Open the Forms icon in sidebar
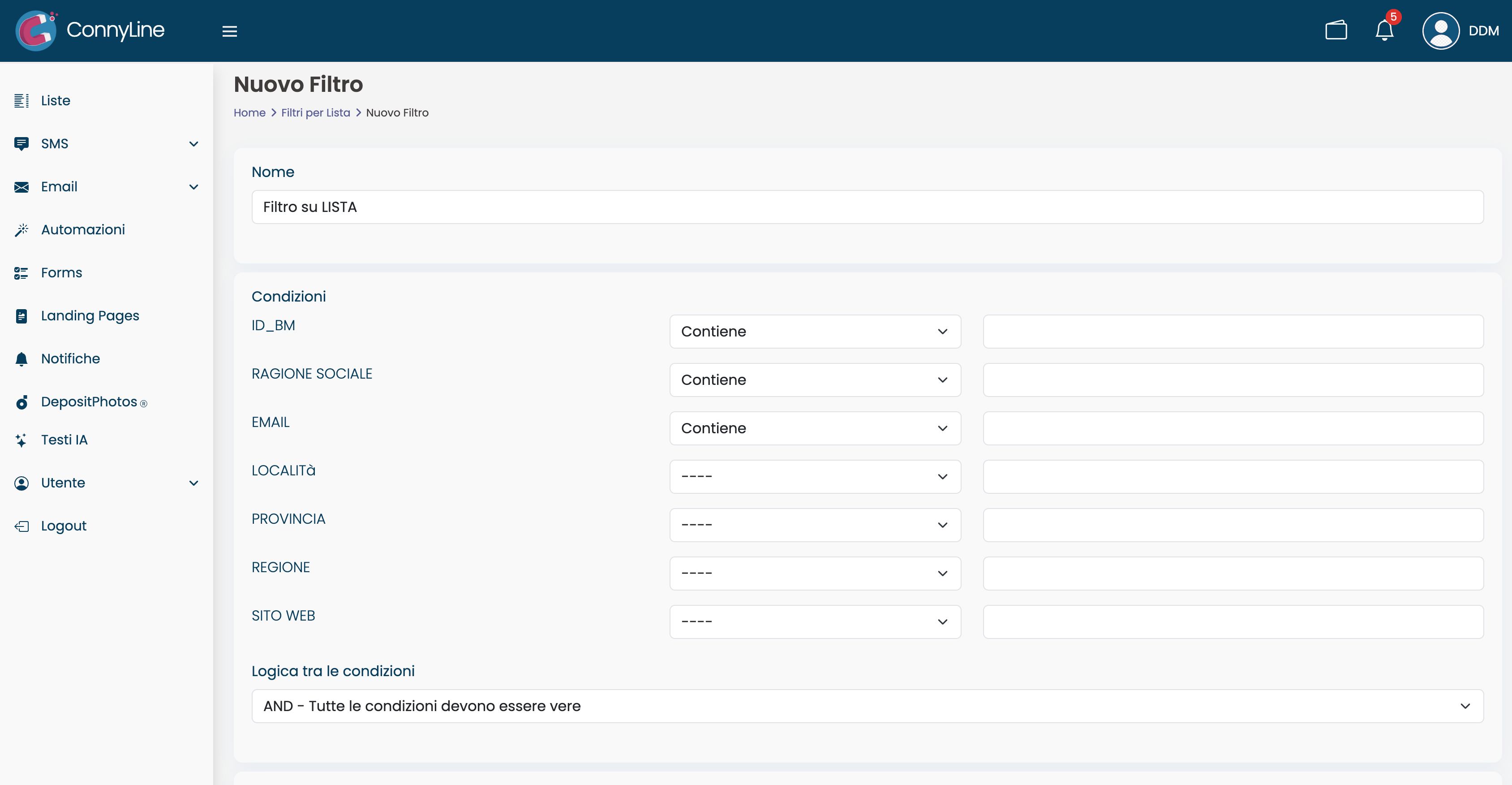The height and width of the screenshot is (785, 1512). click(21, 272)
